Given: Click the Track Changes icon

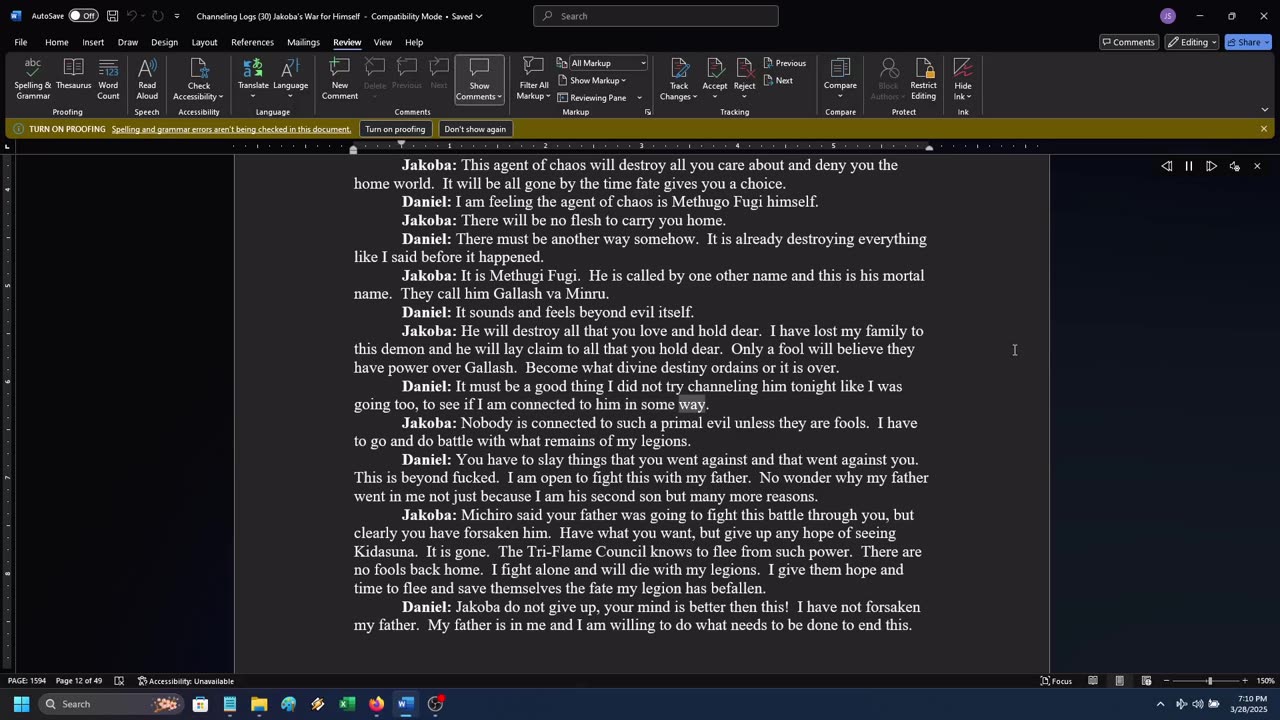Looking at the screenshot, I should (679, 69).
